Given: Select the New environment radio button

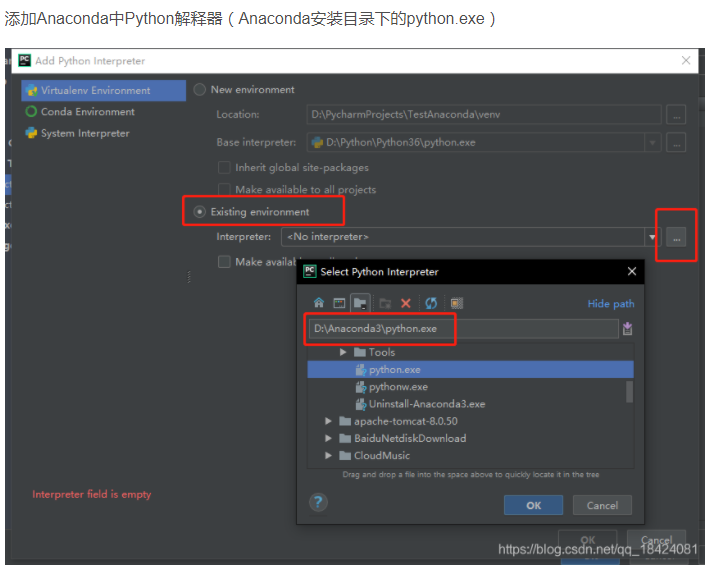Looking at the screenshot, I should [199, 90].
